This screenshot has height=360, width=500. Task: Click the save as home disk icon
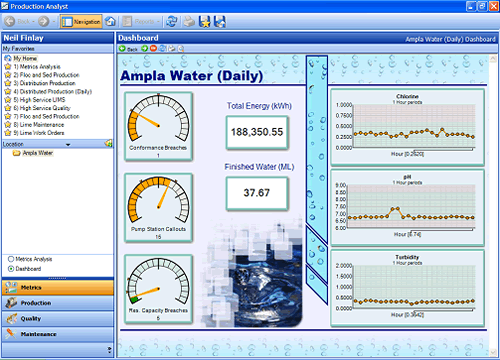tap(220, 22)
